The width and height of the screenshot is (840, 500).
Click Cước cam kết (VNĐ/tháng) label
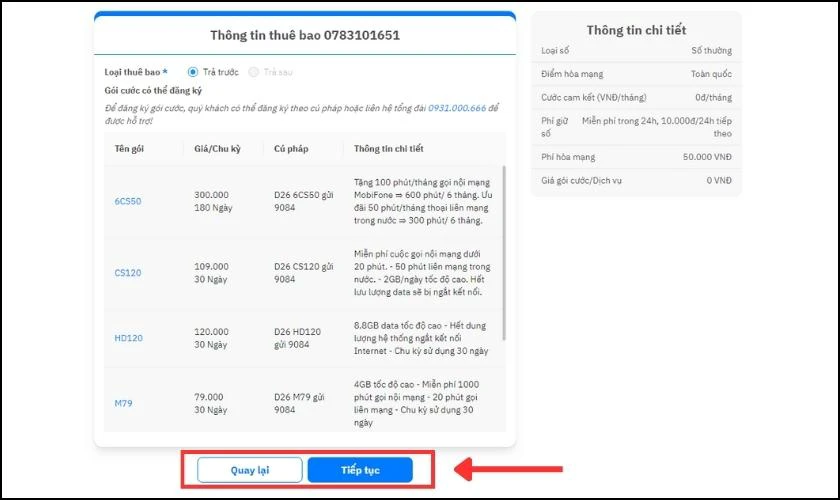pos(594,98)
